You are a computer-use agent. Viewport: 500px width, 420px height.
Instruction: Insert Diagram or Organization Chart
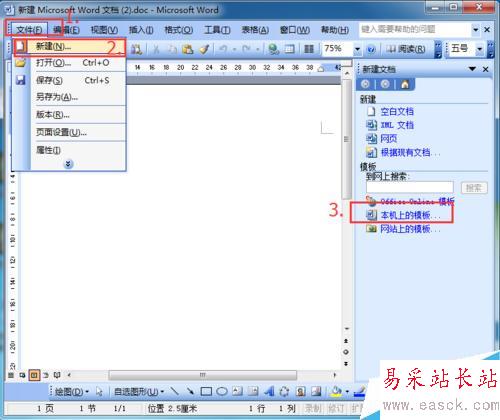tap(284, 391)
